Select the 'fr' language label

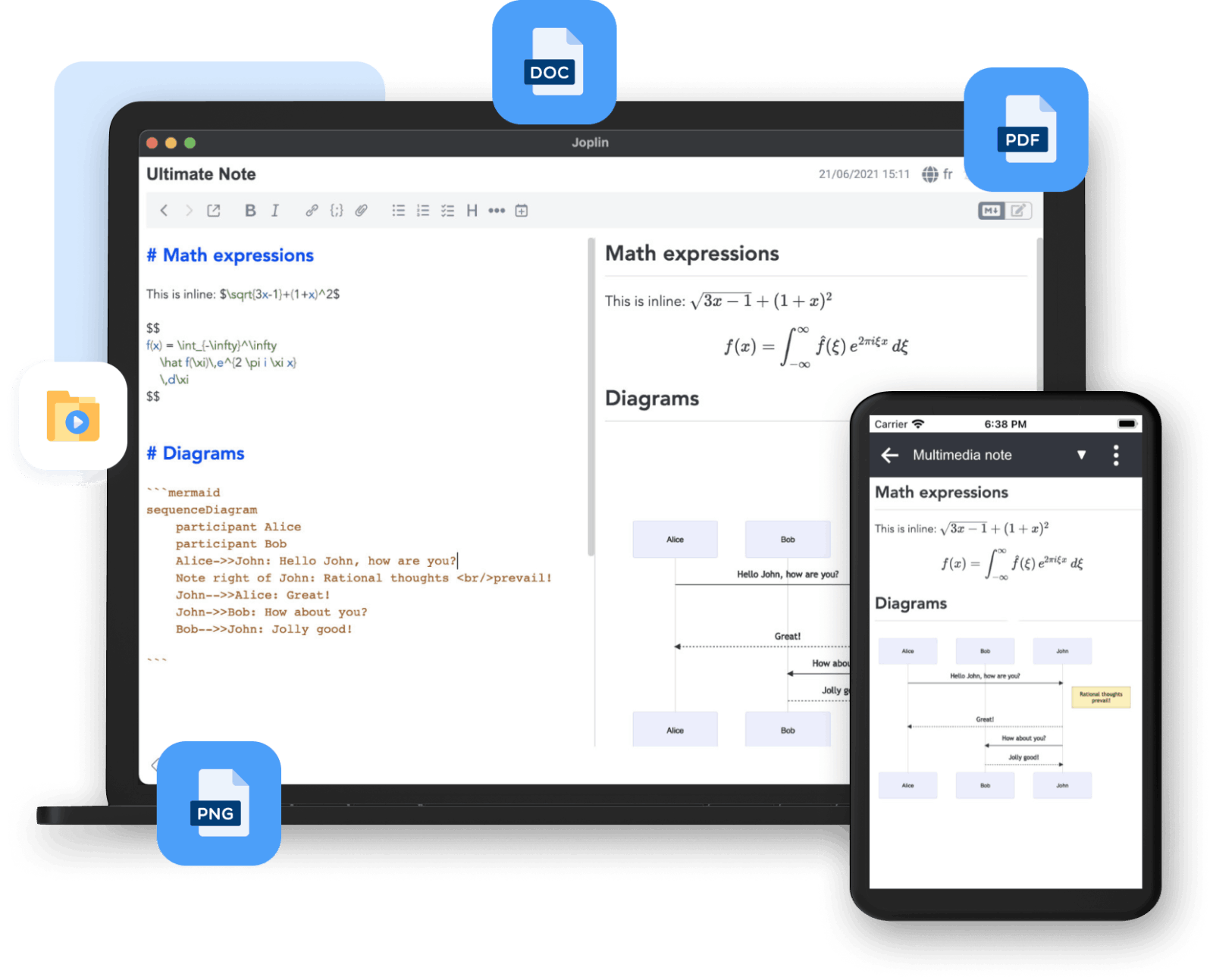click(x=948, y=174)
